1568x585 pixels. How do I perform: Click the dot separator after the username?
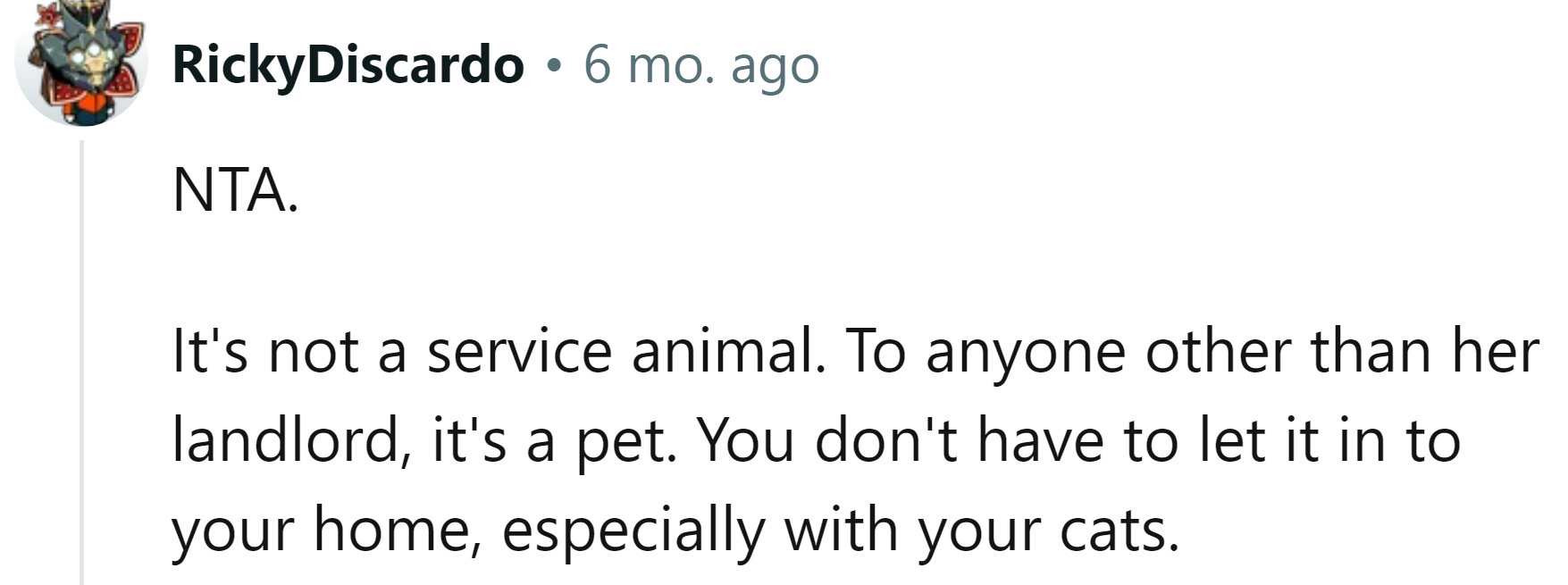(x=555, y=66)
